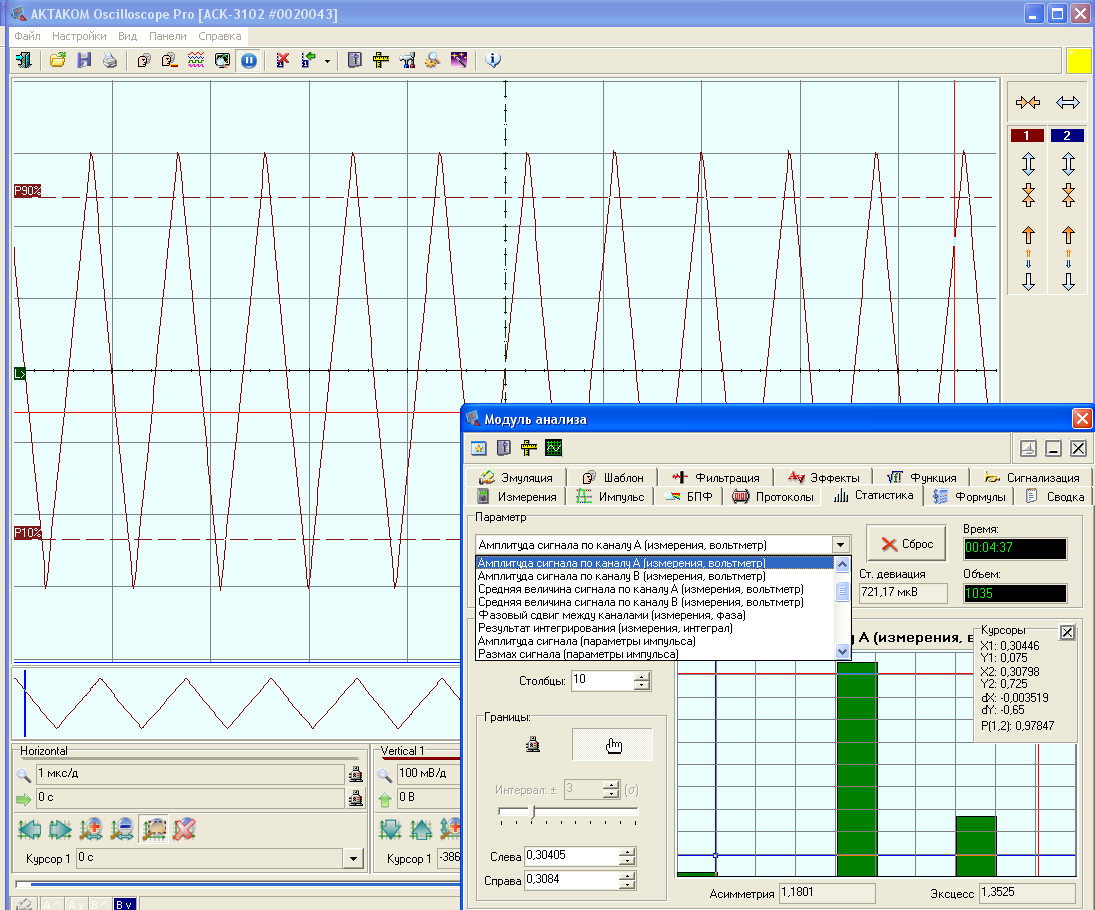Viewport: 1095px width, 910px height.
Task: Click the printer icon in the toolbar
Action: tap(110, 60)
